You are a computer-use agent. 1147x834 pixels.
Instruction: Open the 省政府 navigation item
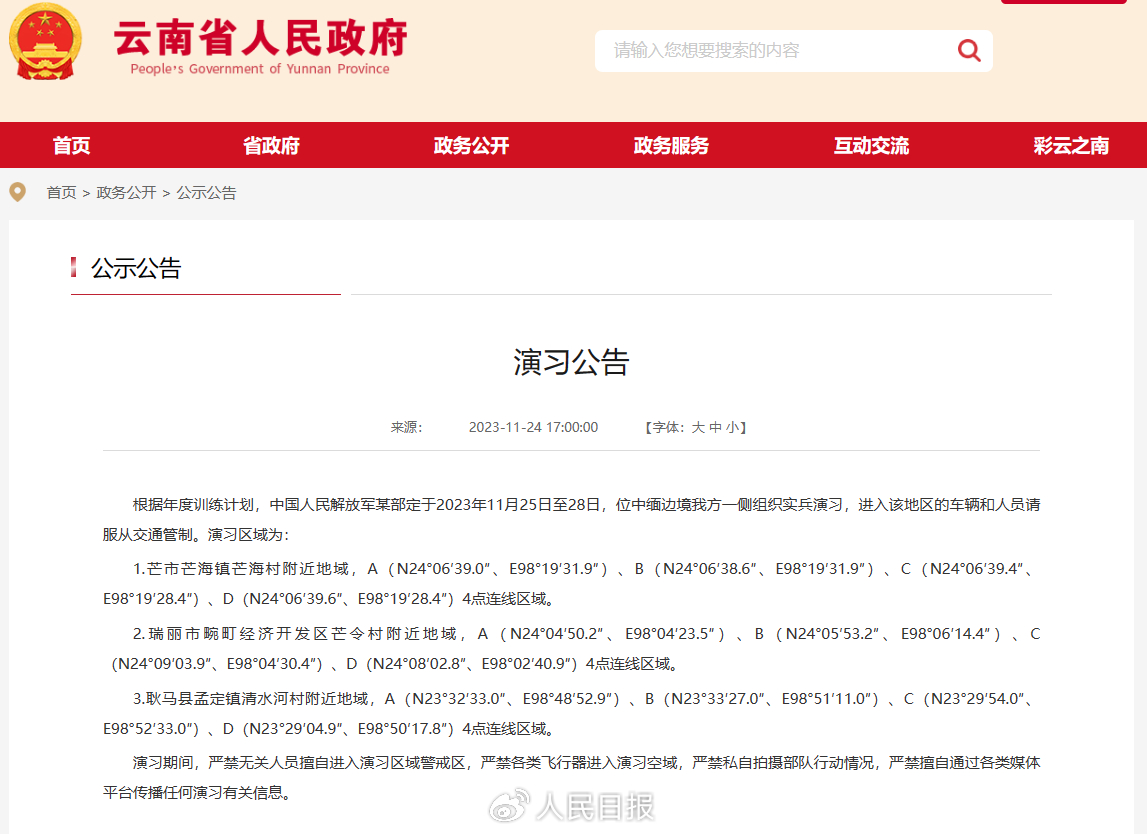coord(271,146)
